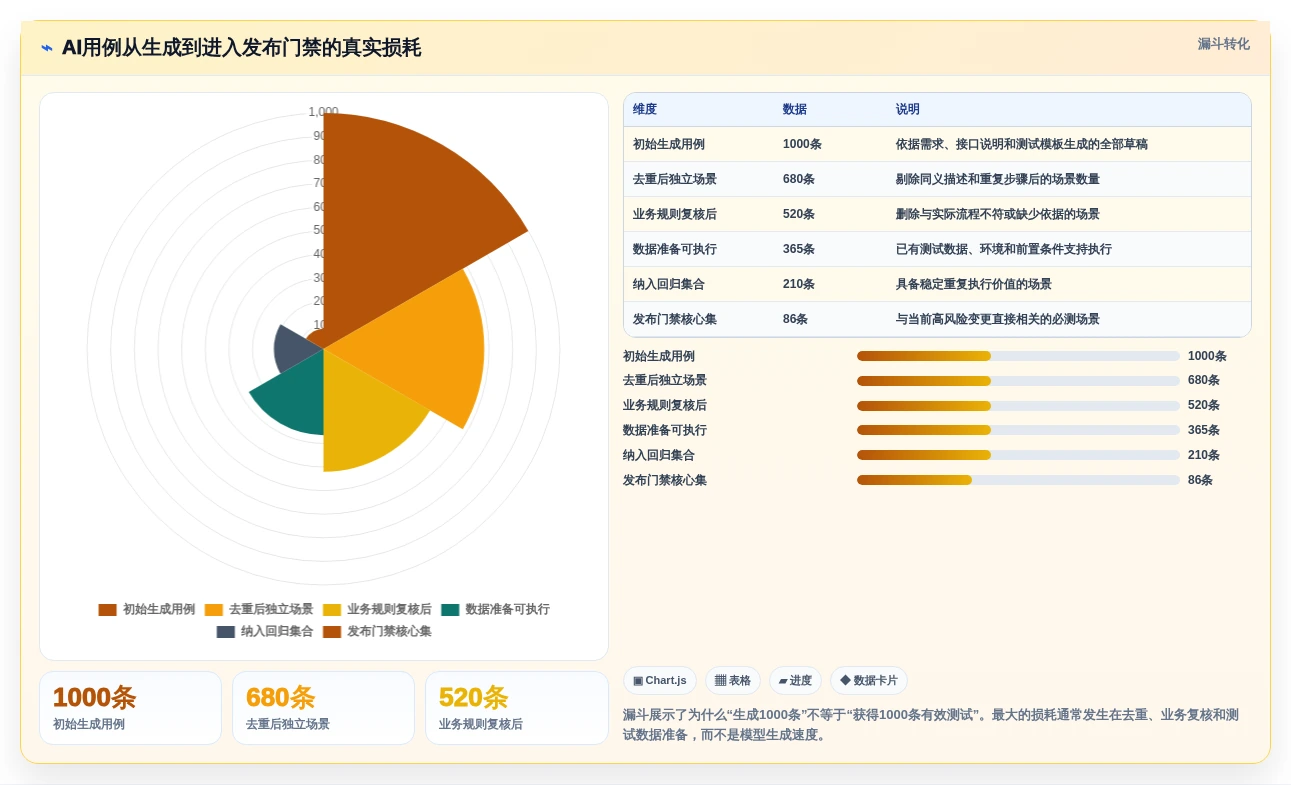Click the description starting 与当前高风险变更

pos(998,320)
